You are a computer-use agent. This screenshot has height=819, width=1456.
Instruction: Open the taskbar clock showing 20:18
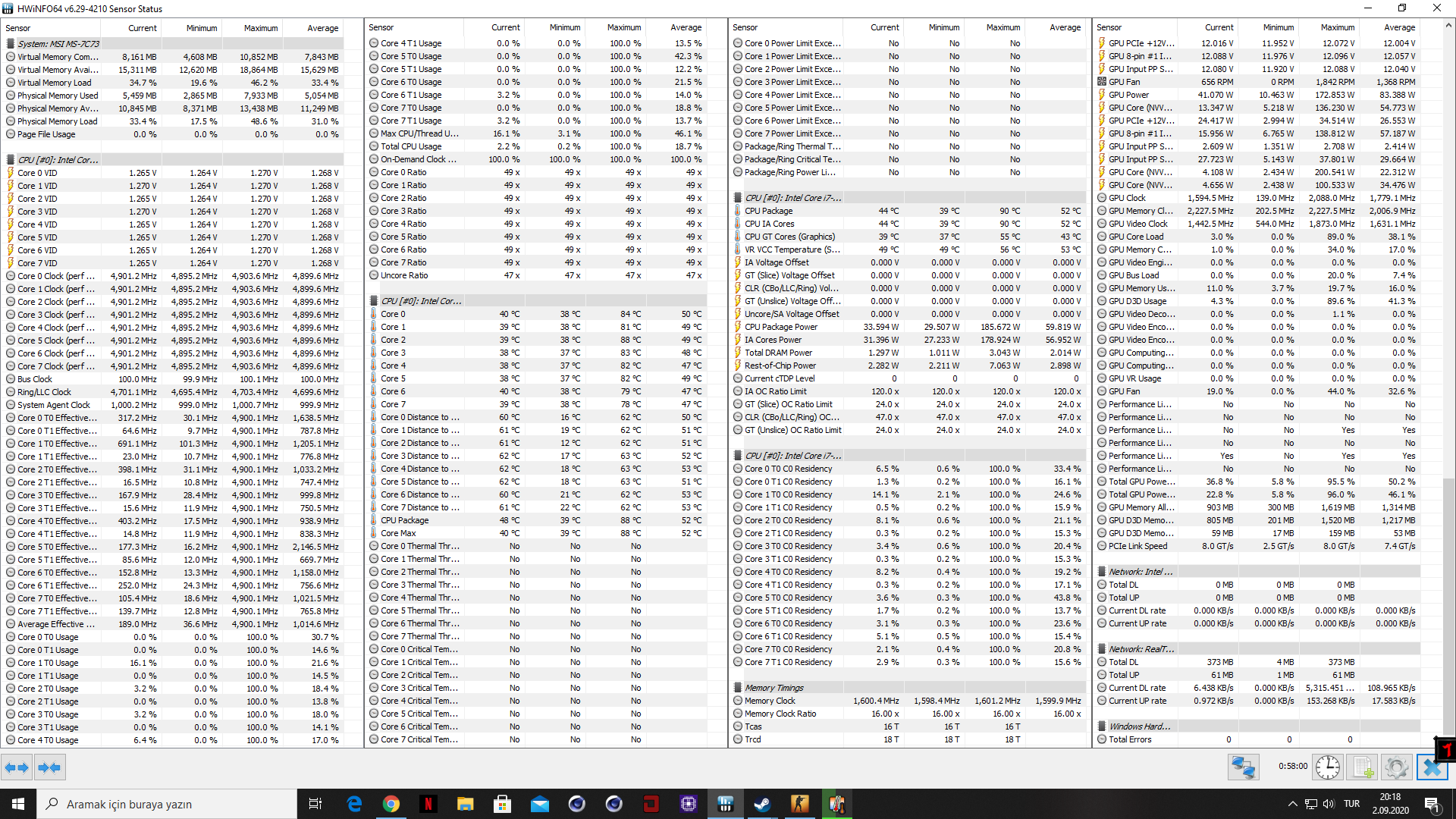pos(1390,804)
